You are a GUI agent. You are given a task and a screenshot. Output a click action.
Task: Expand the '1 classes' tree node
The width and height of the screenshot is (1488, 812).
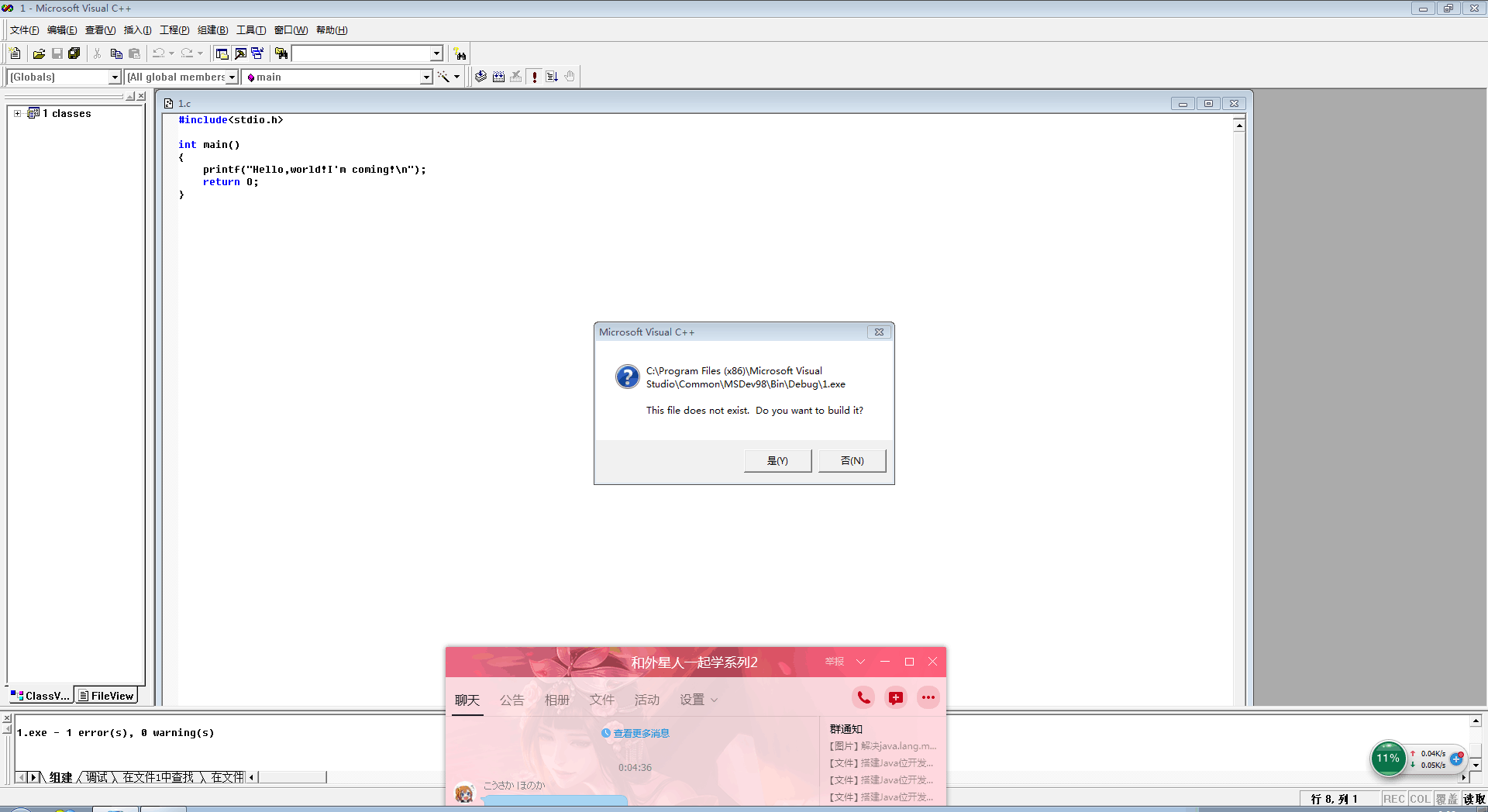(17, 113)
